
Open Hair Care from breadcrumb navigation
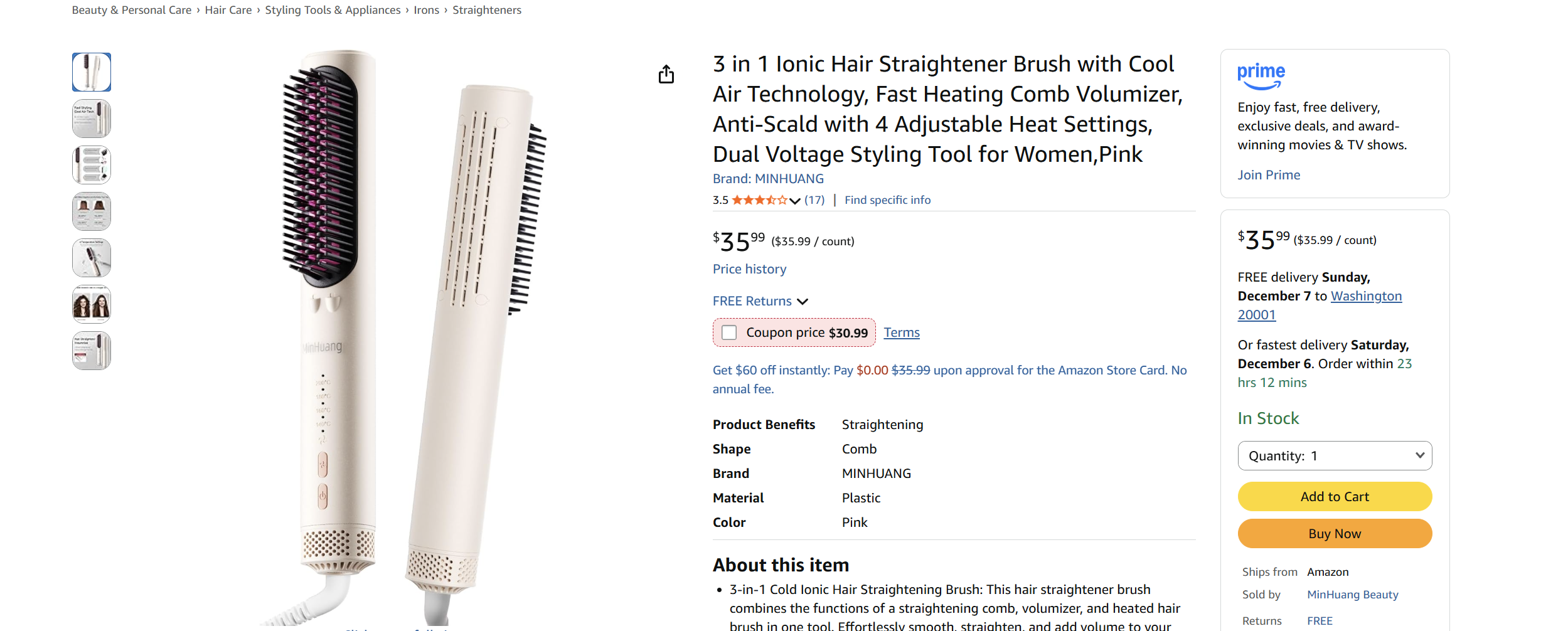pos(228,9)
